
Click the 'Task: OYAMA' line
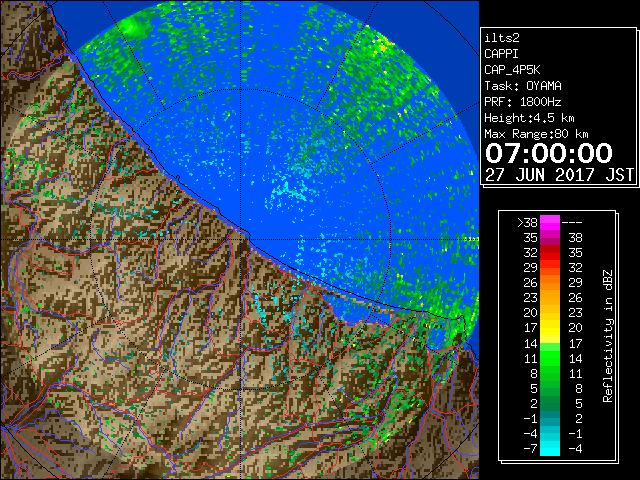tap(523, 86)
